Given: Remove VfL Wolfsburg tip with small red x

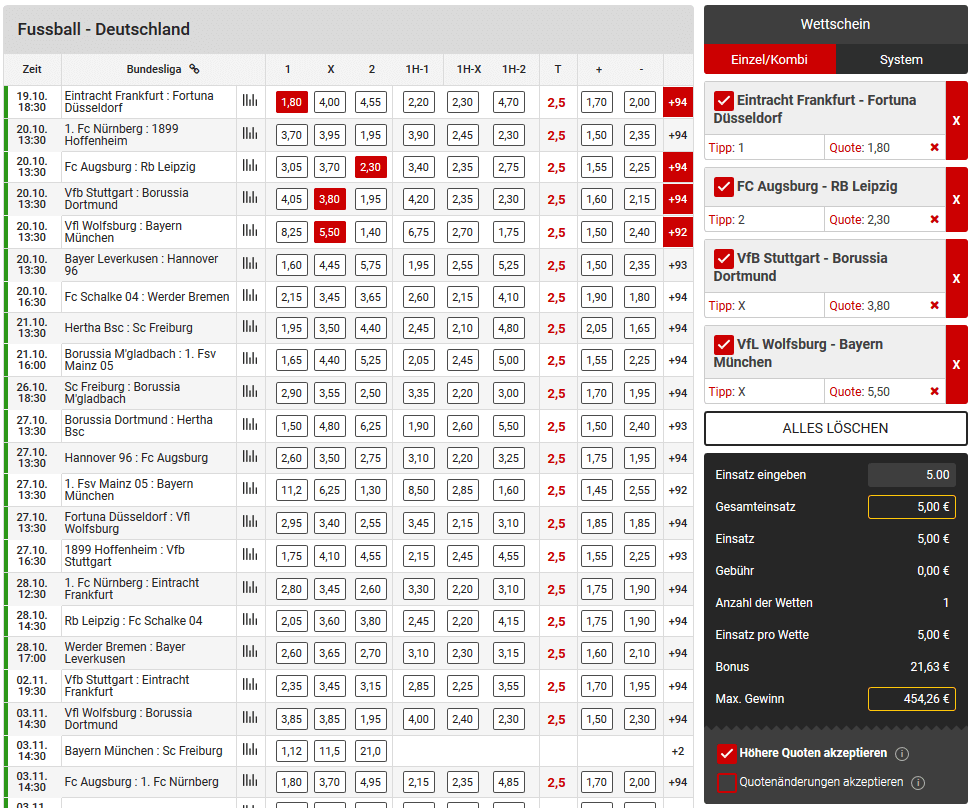Looking at the screenshot, I should pos(934,391).
